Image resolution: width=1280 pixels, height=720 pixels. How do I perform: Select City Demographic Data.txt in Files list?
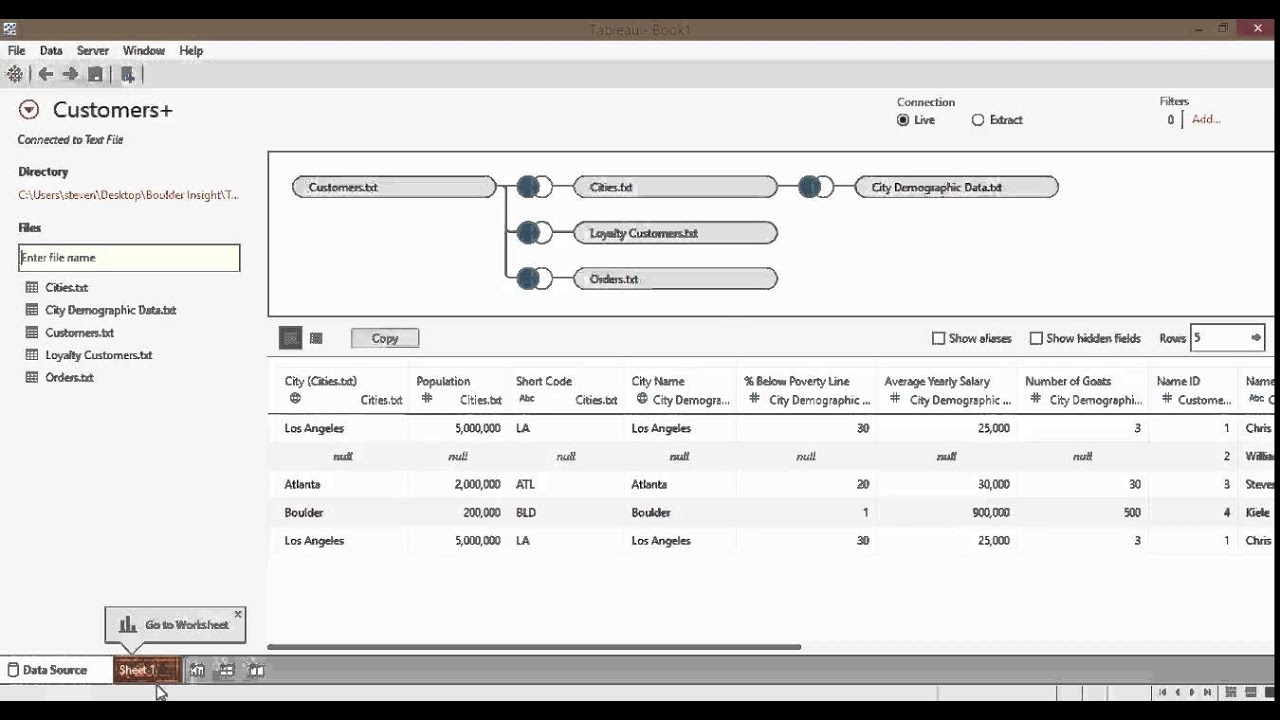coord(110,310)
